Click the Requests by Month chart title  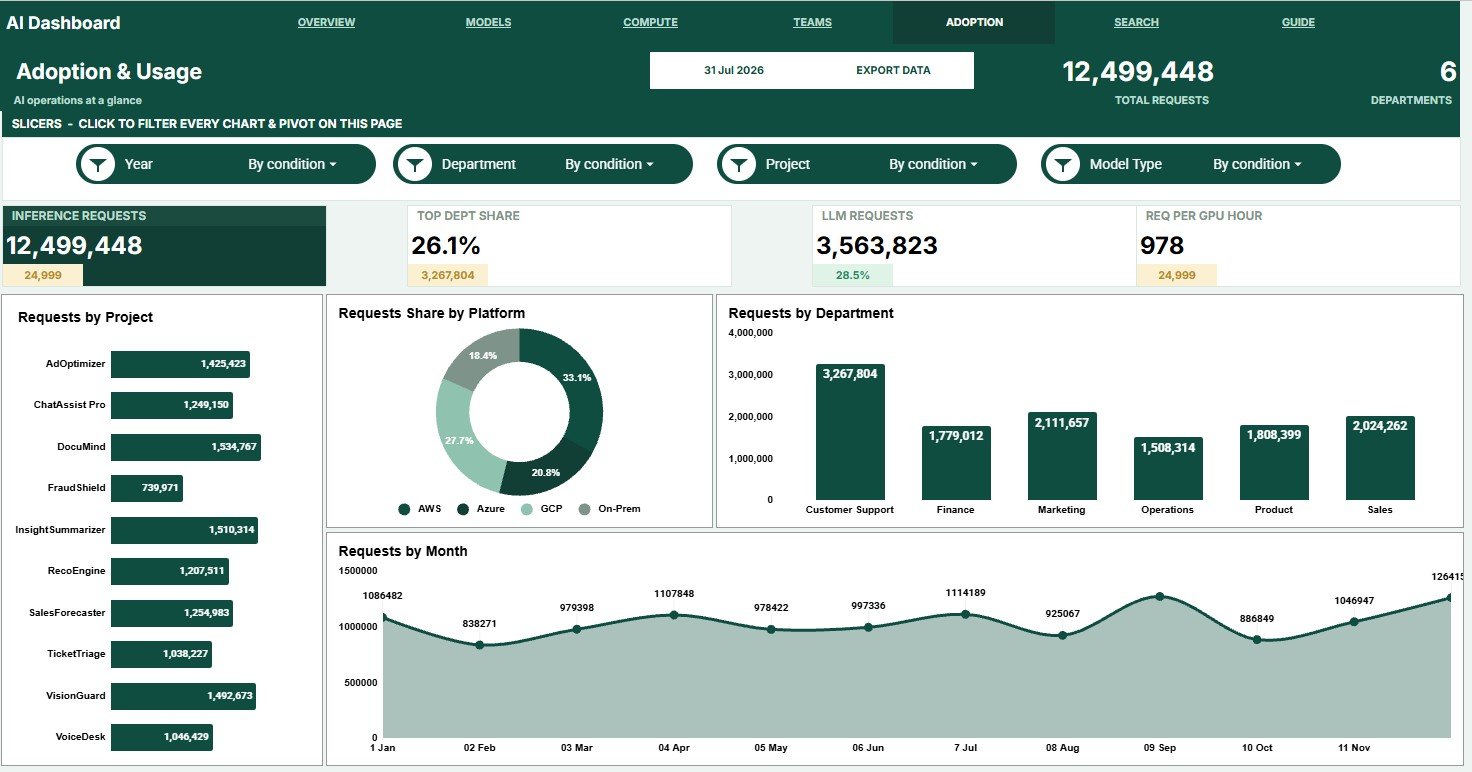click(x=403, y=551)
